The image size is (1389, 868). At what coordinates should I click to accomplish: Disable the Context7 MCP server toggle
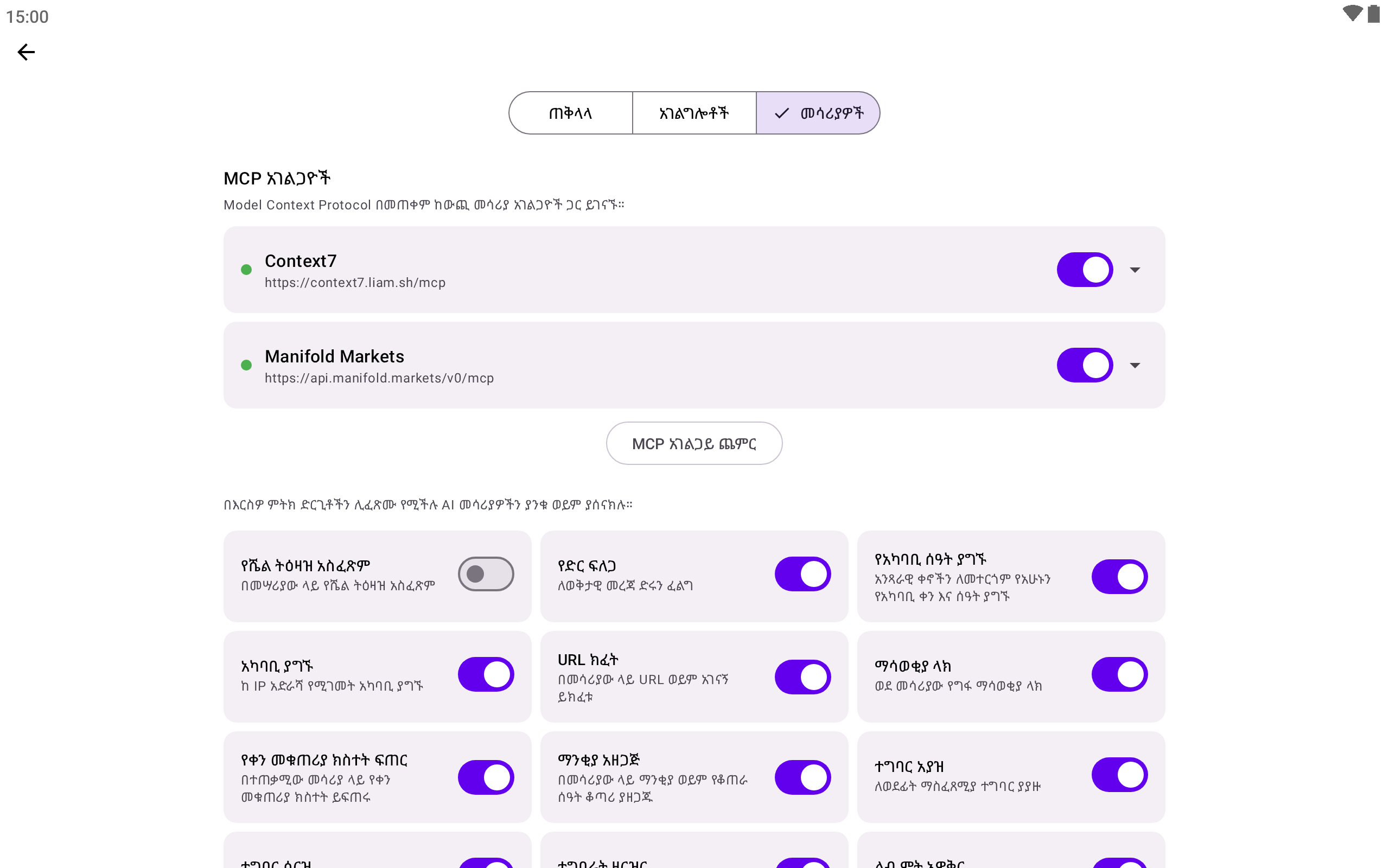point(1084,270)
